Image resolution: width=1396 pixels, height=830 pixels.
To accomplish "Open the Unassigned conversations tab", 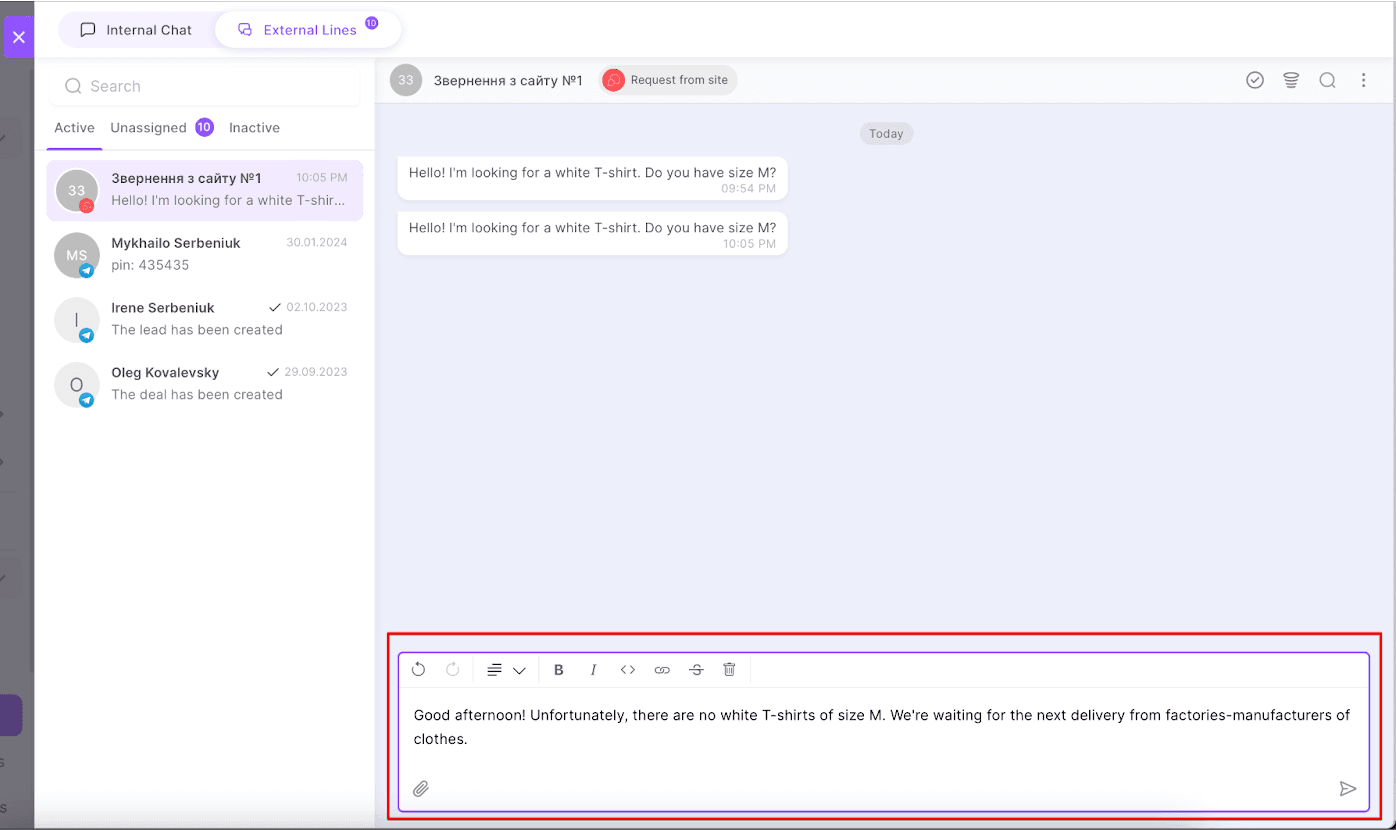I will 149,128.
